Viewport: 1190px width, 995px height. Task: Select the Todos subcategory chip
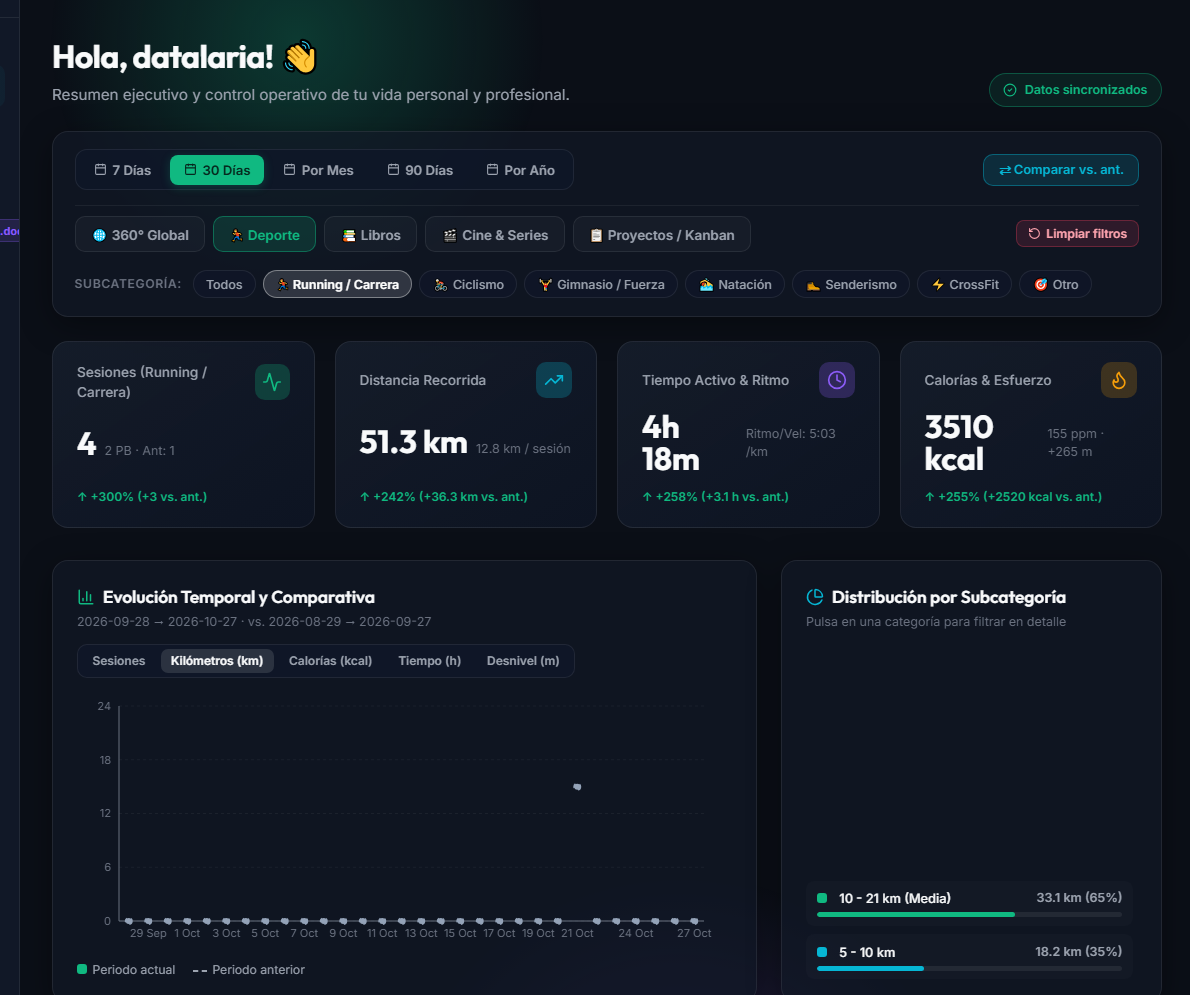[224, 285]
